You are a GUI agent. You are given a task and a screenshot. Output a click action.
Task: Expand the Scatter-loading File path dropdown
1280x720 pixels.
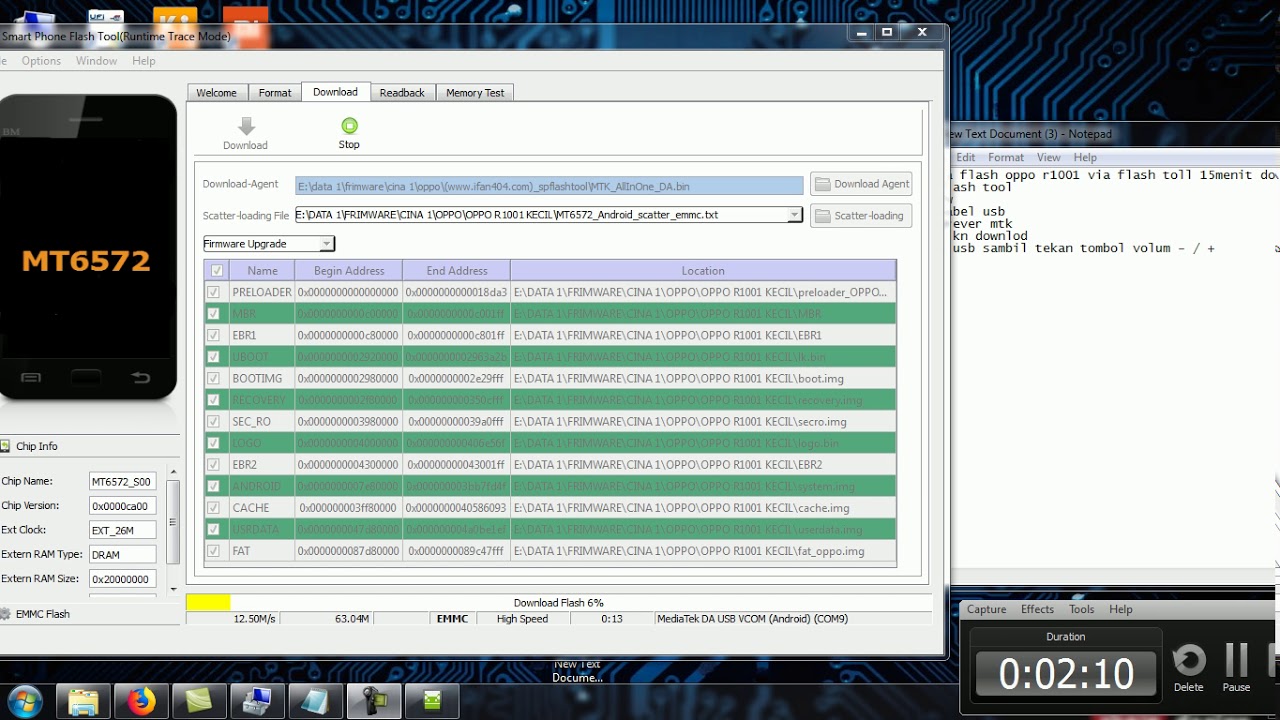click(794, 215)
